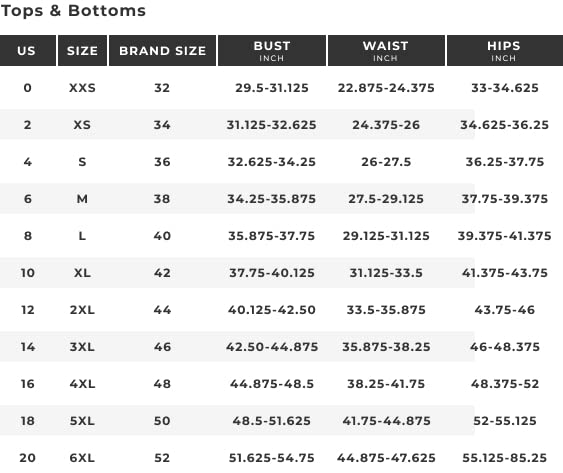This screenshot has height=473, width=563.
Task: Click hips value 43.75-46
Action: click(x=504, y=310)
